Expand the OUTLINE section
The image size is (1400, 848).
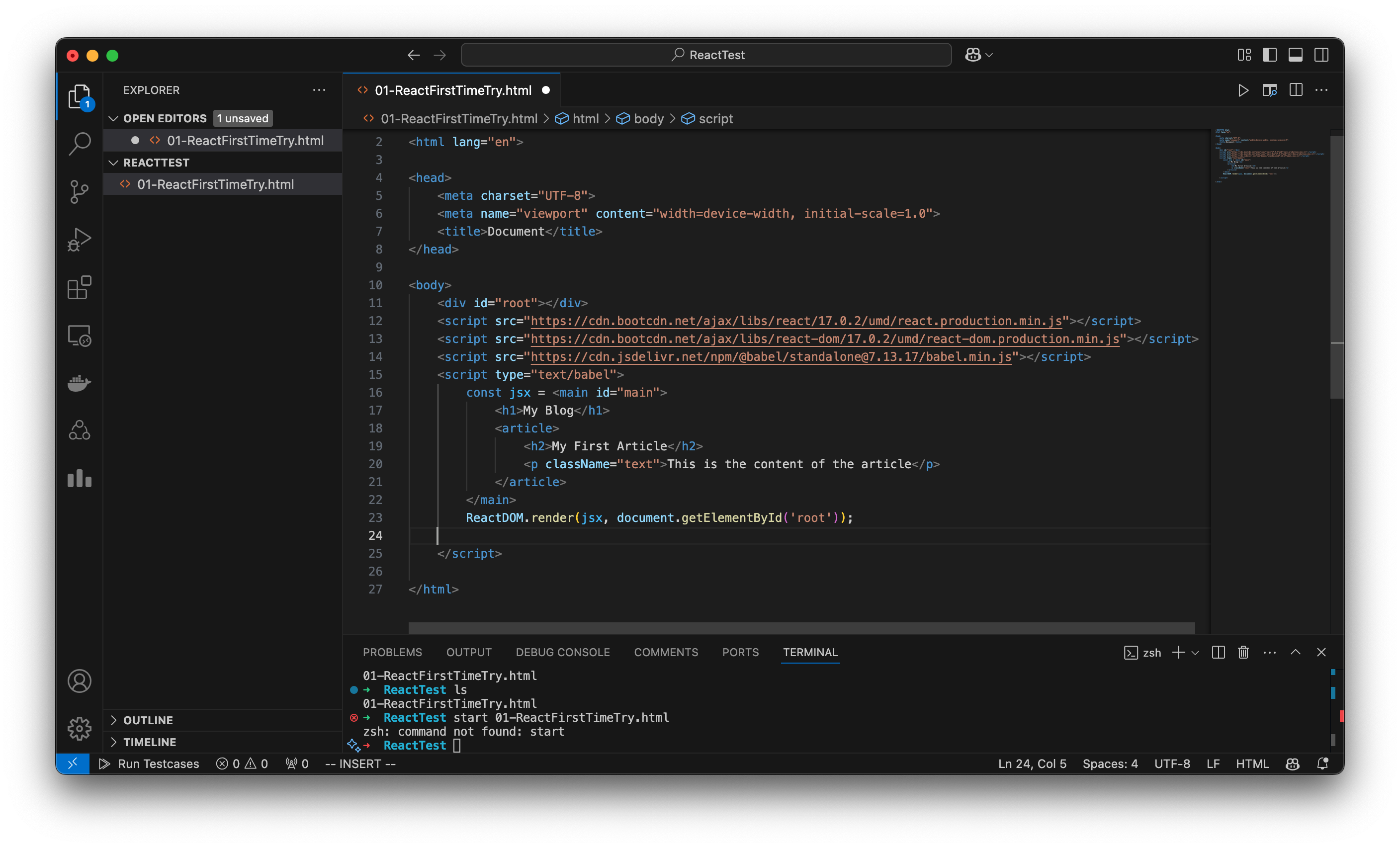tap(115, 720)
